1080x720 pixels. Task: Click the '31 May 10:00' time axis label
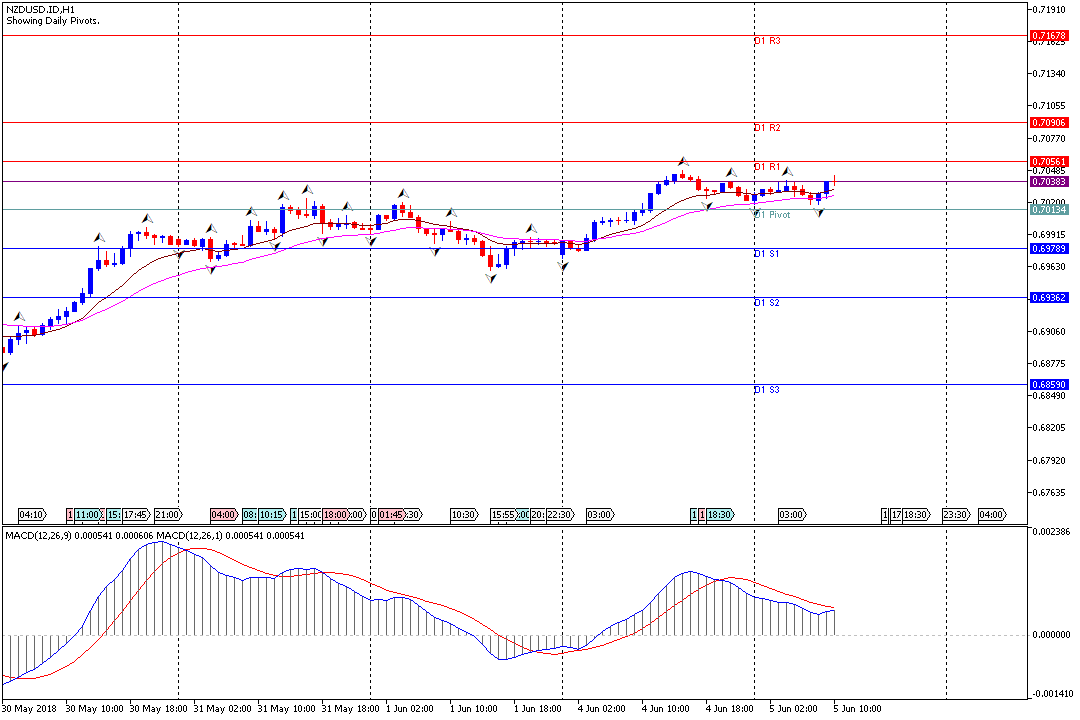point(287,709)
